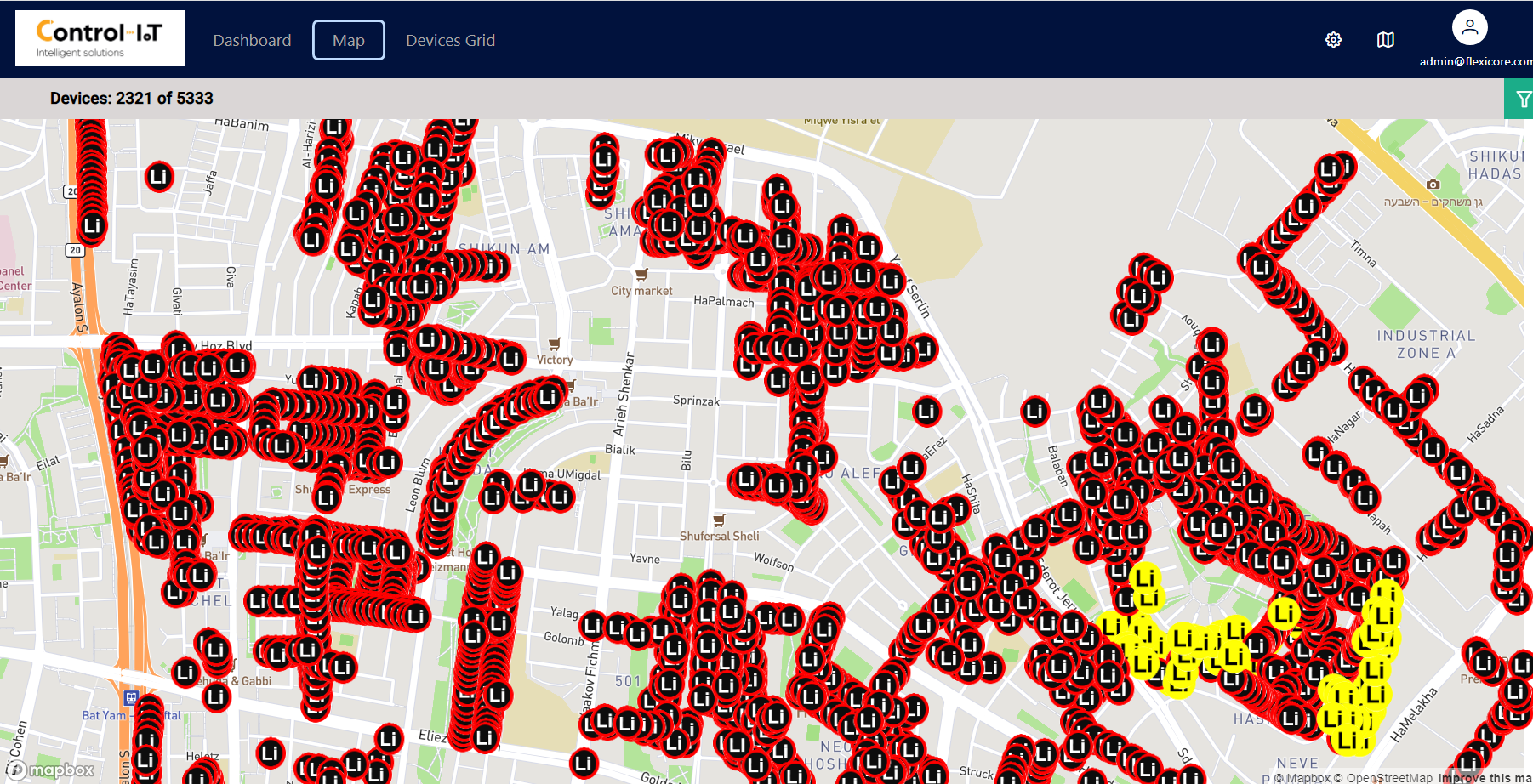Click the City market shopping cart icon
This screenshot has height=784, width=1533.
point(641,275)
